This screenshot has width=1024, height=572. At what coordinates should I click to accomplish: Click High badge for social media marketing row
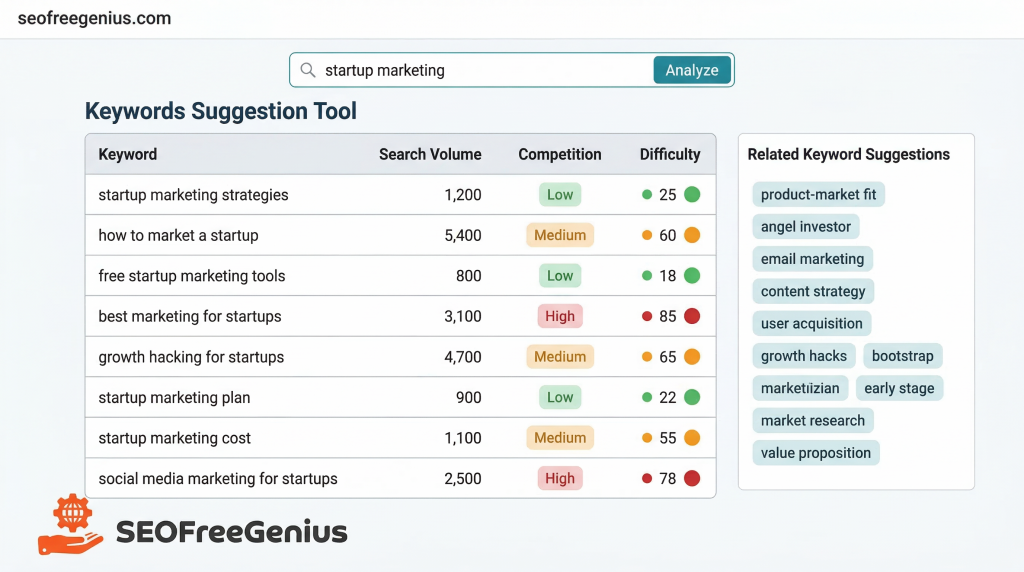pyautogui.click(x=560, y=478)
